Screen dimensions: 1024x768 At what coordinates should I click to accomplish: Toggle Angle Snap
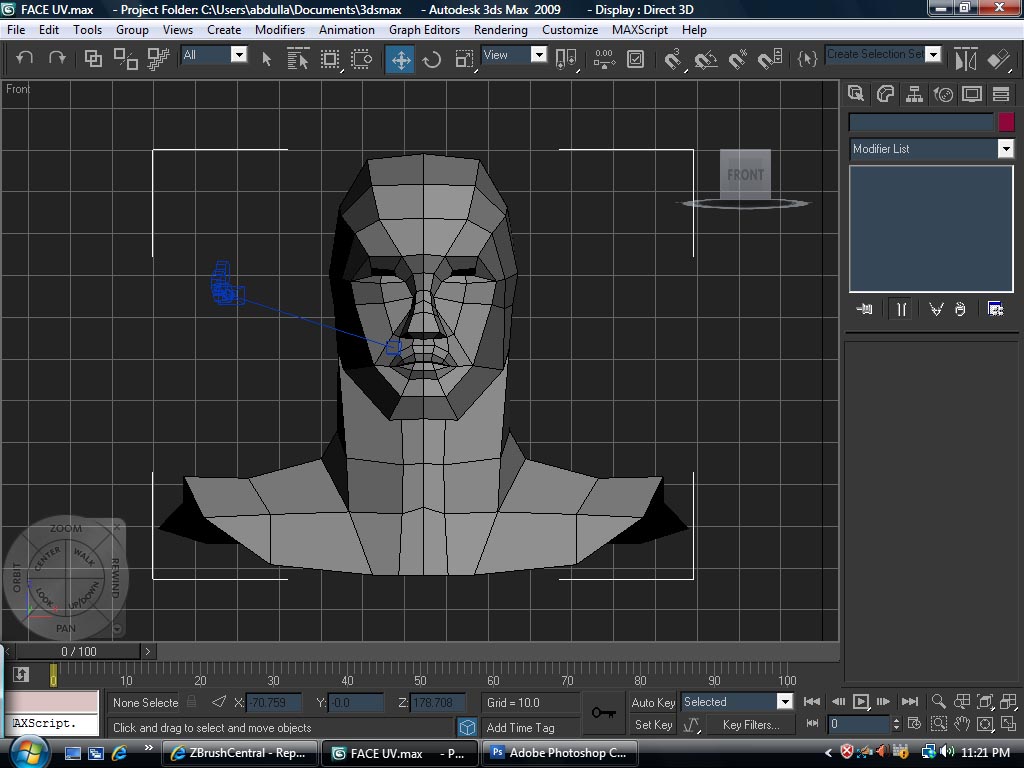click(x=705, y=59)
